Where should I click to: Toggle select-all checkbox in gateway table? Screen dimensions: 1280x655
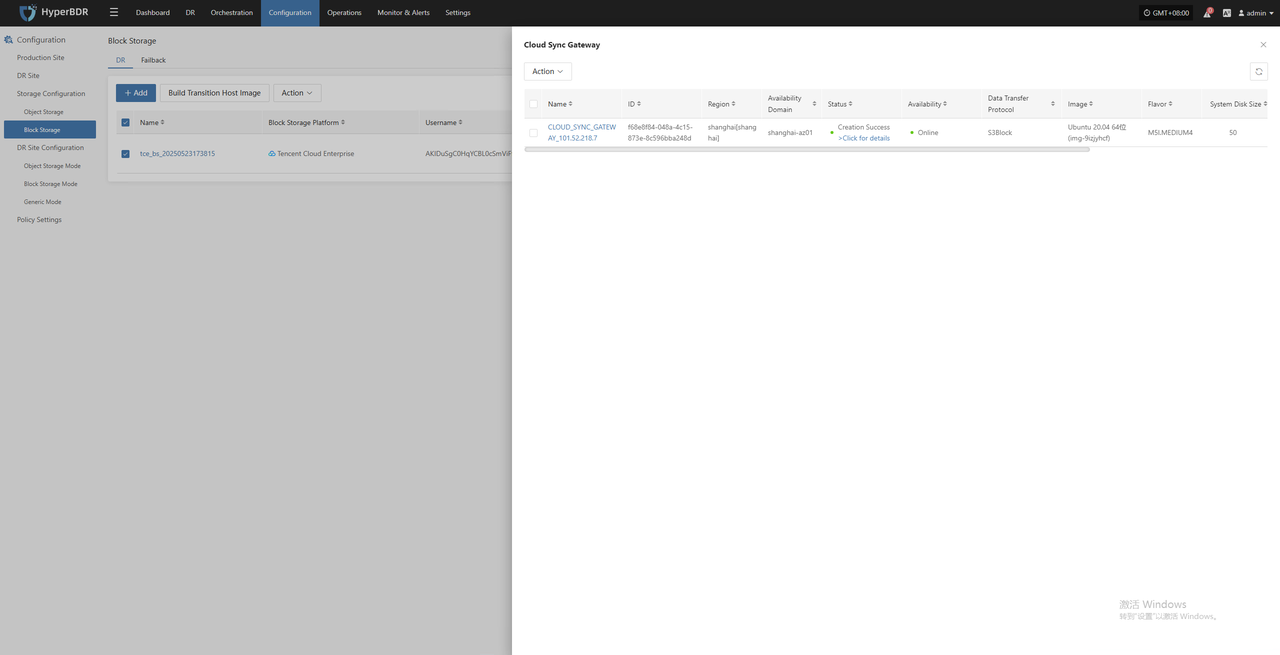(533, 104)
